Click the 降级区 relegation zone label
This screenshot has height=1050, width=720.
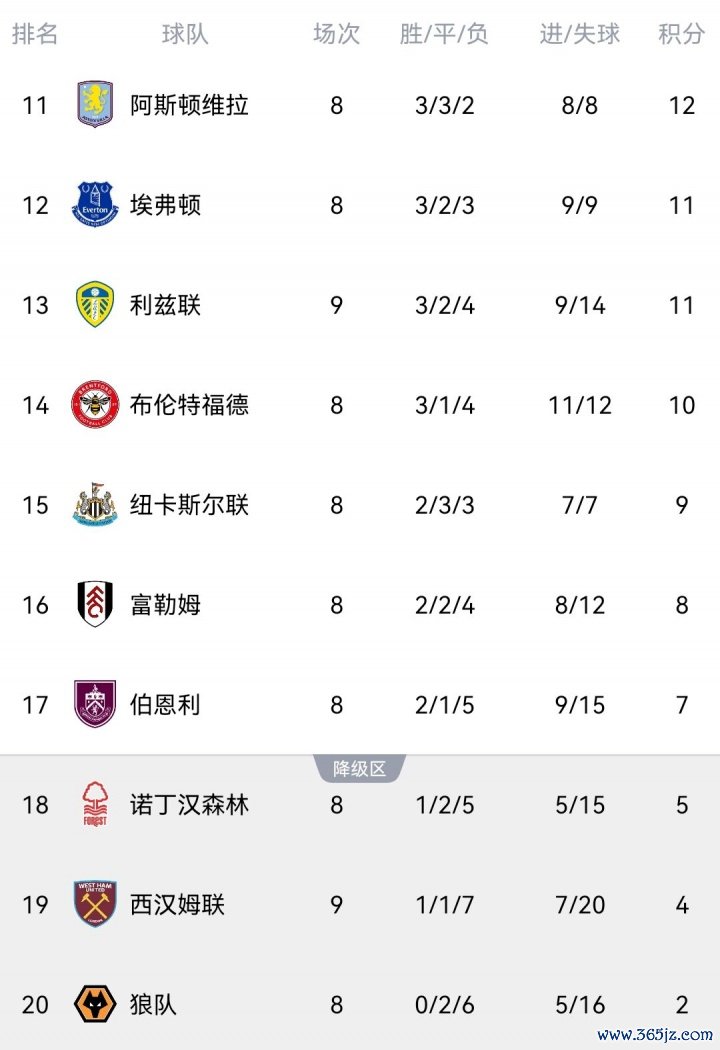tap(360, 769)
